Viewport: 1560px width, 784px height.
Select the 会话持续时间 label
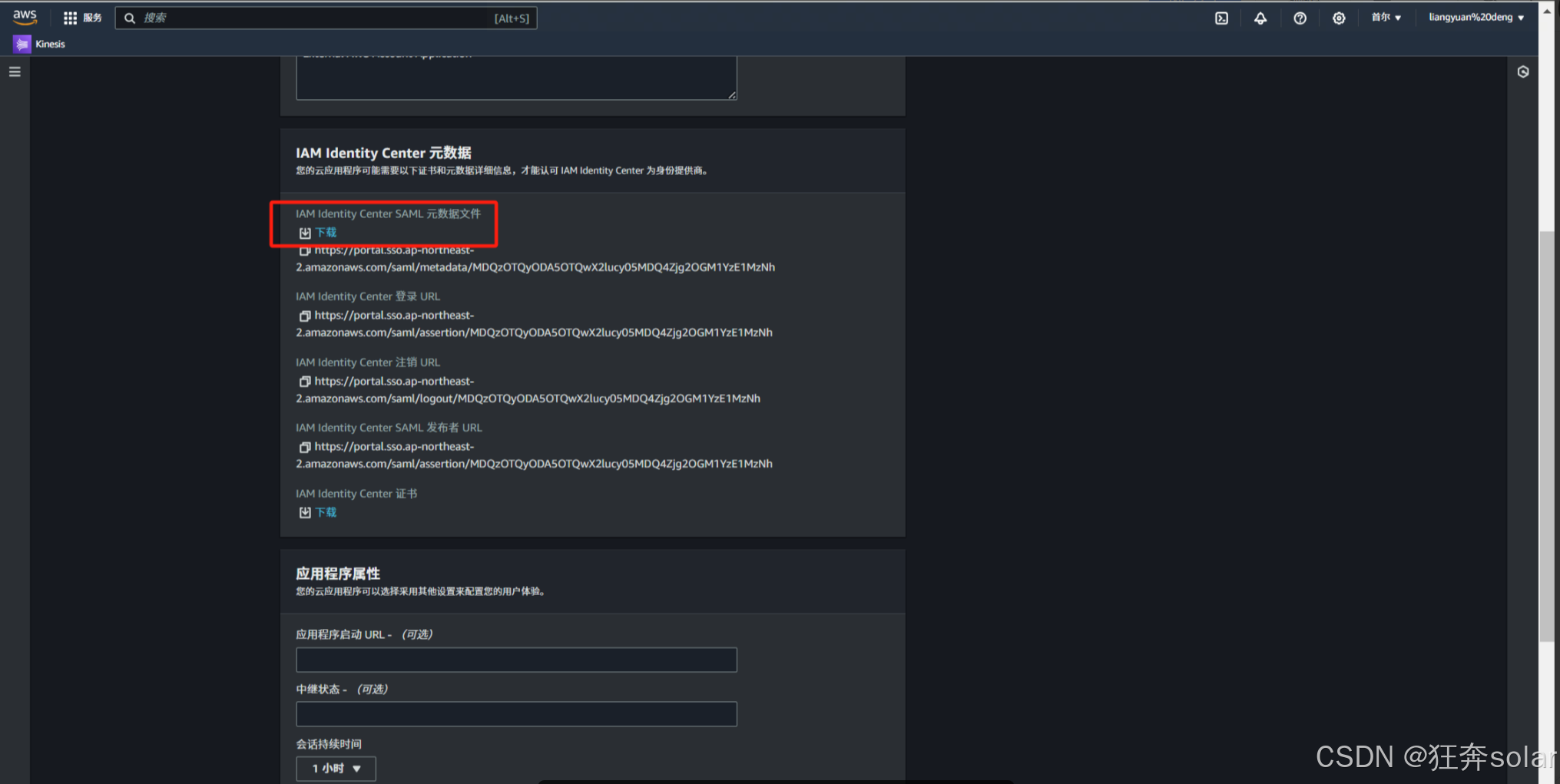[329, 744]
